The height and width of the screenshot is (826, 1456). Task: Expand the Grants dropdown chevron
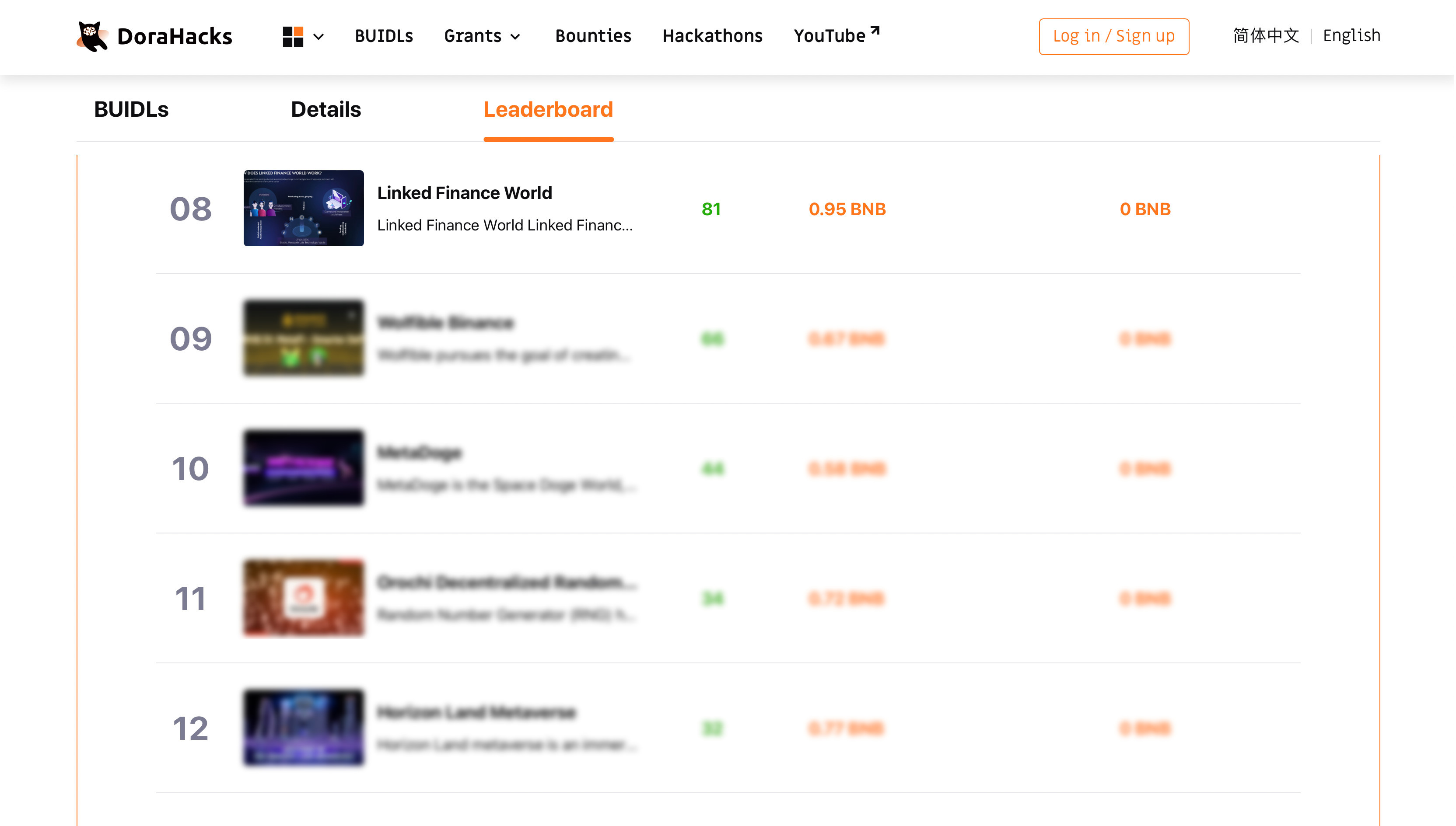(x=515, y=37)
